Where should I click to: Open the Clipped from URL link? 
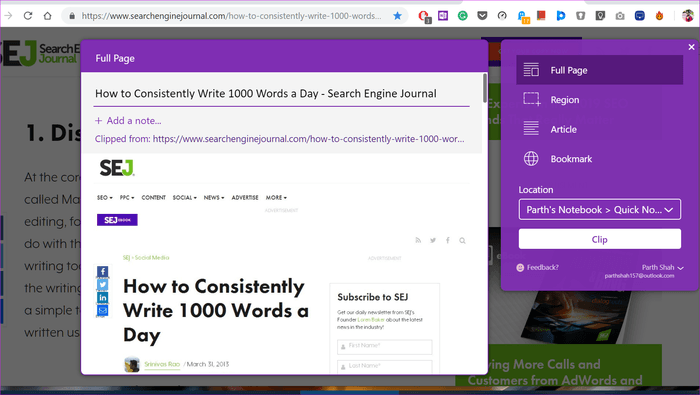click(308, 139)
